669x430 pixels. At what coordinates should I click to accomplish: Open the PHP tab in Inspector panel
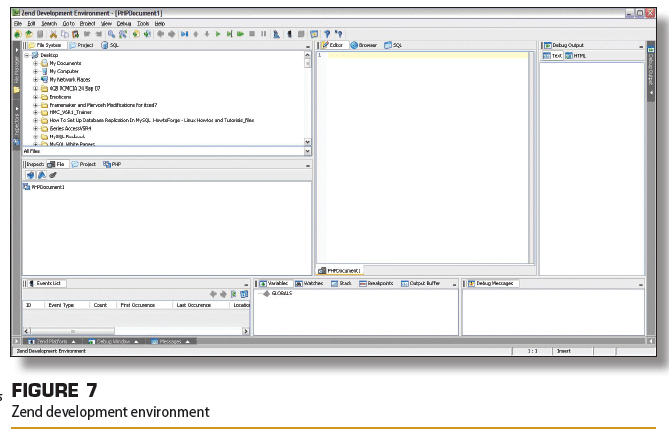click(112, 164)
